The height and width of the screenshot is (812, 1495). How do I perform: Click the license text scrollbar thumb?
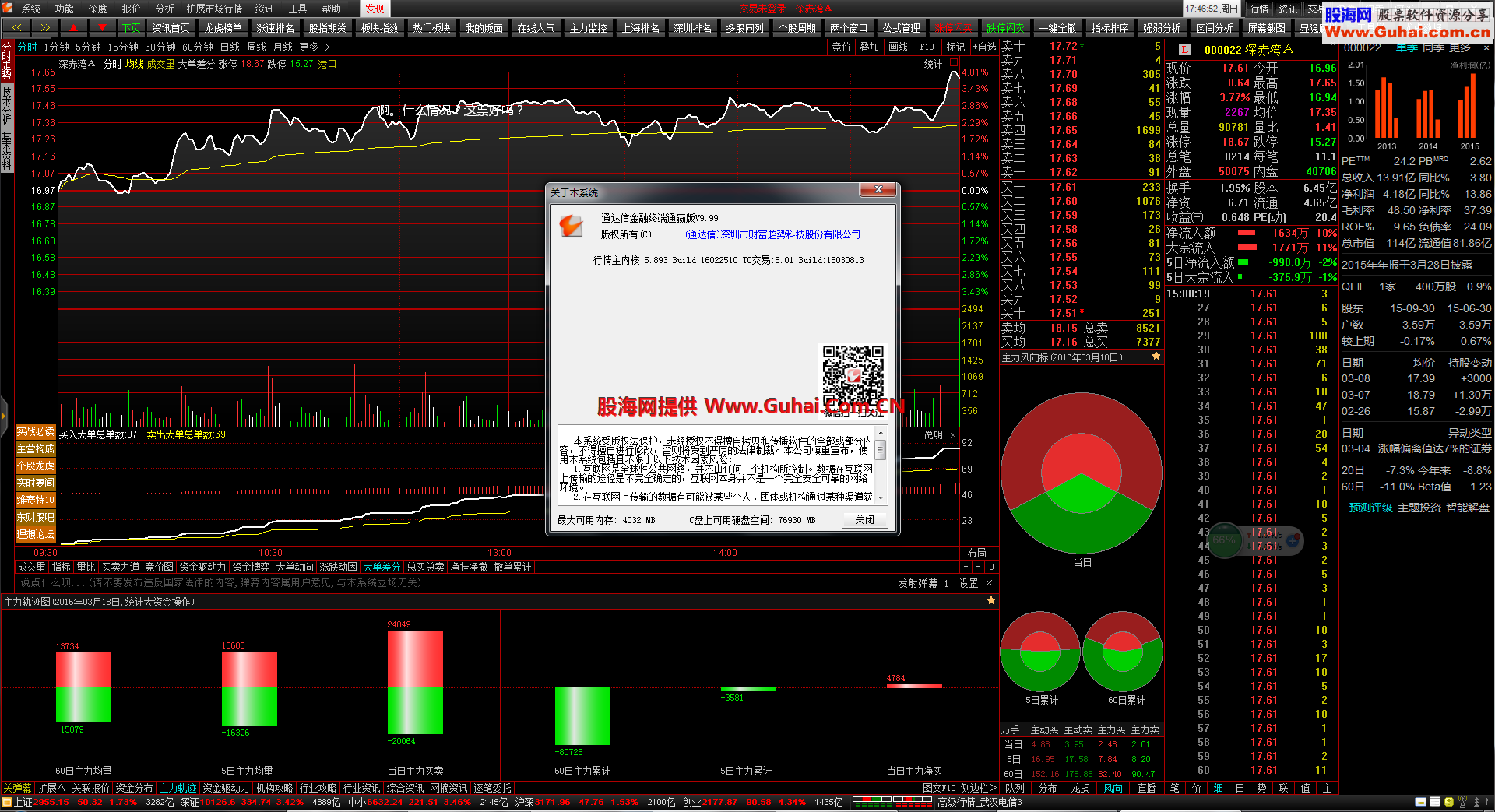[x=881, y=449]
